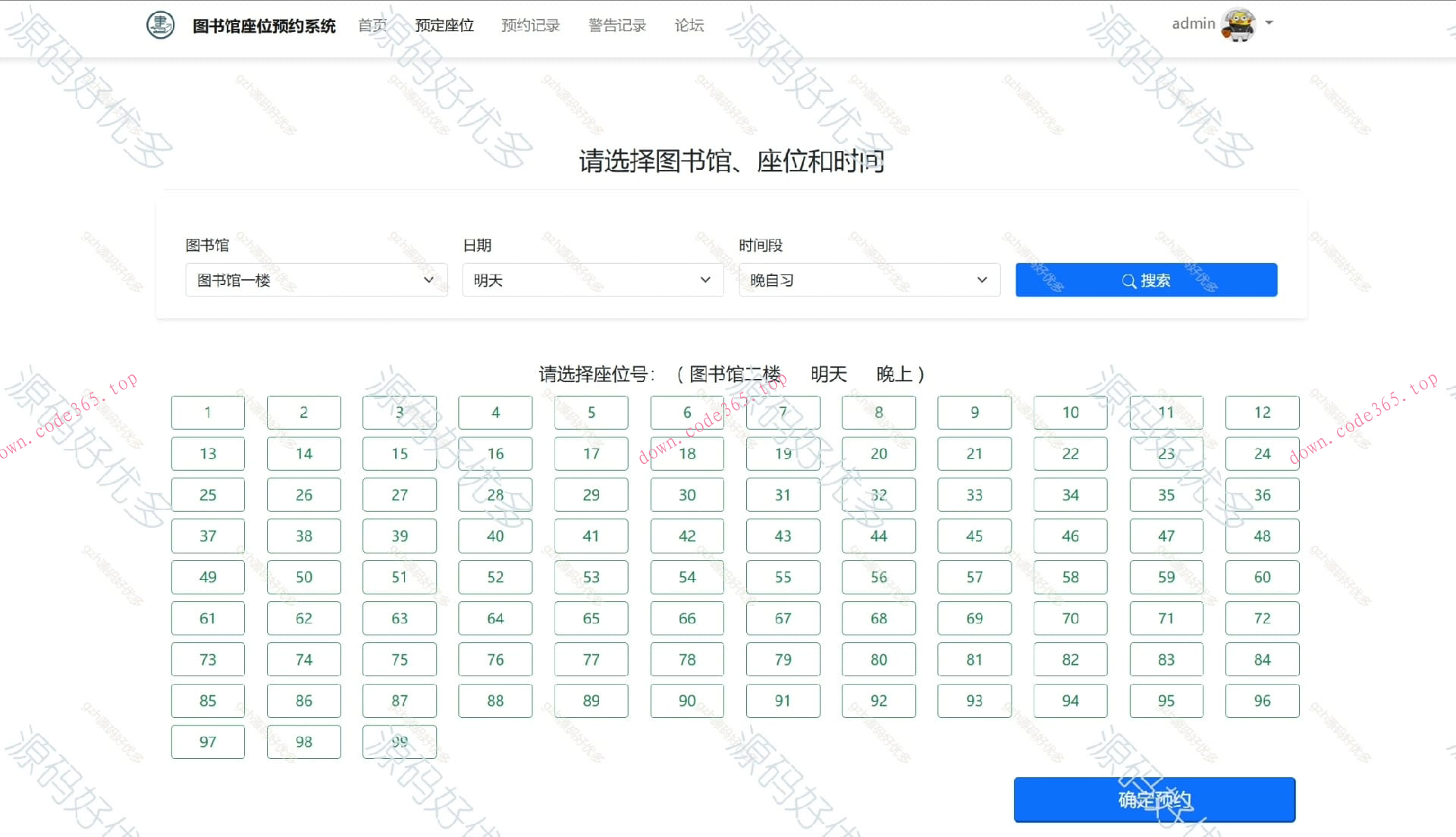This screenshot has height=837, width=1456.
Task: Select seat number 12
Action: pyautogui.click(x=1262, y=412)
